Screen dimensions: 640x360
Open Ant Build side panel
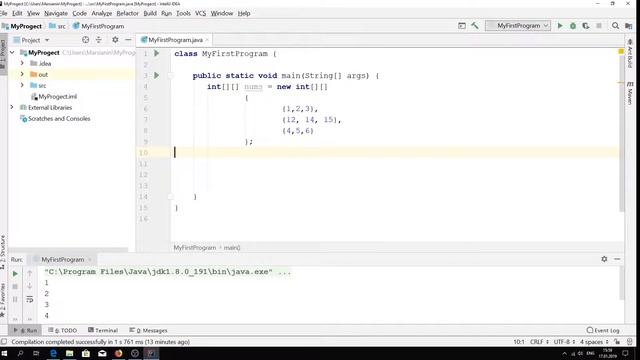tap(629, 53)
